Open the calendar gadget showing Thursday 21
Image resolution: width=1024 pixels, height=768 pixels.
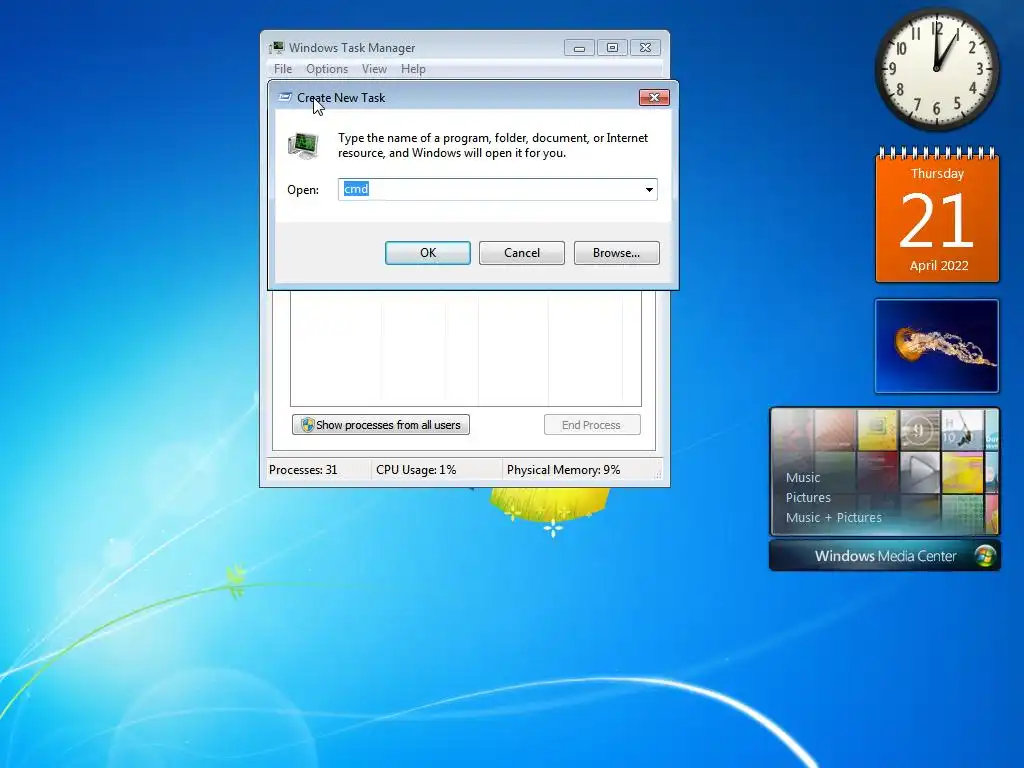[937, 216]
